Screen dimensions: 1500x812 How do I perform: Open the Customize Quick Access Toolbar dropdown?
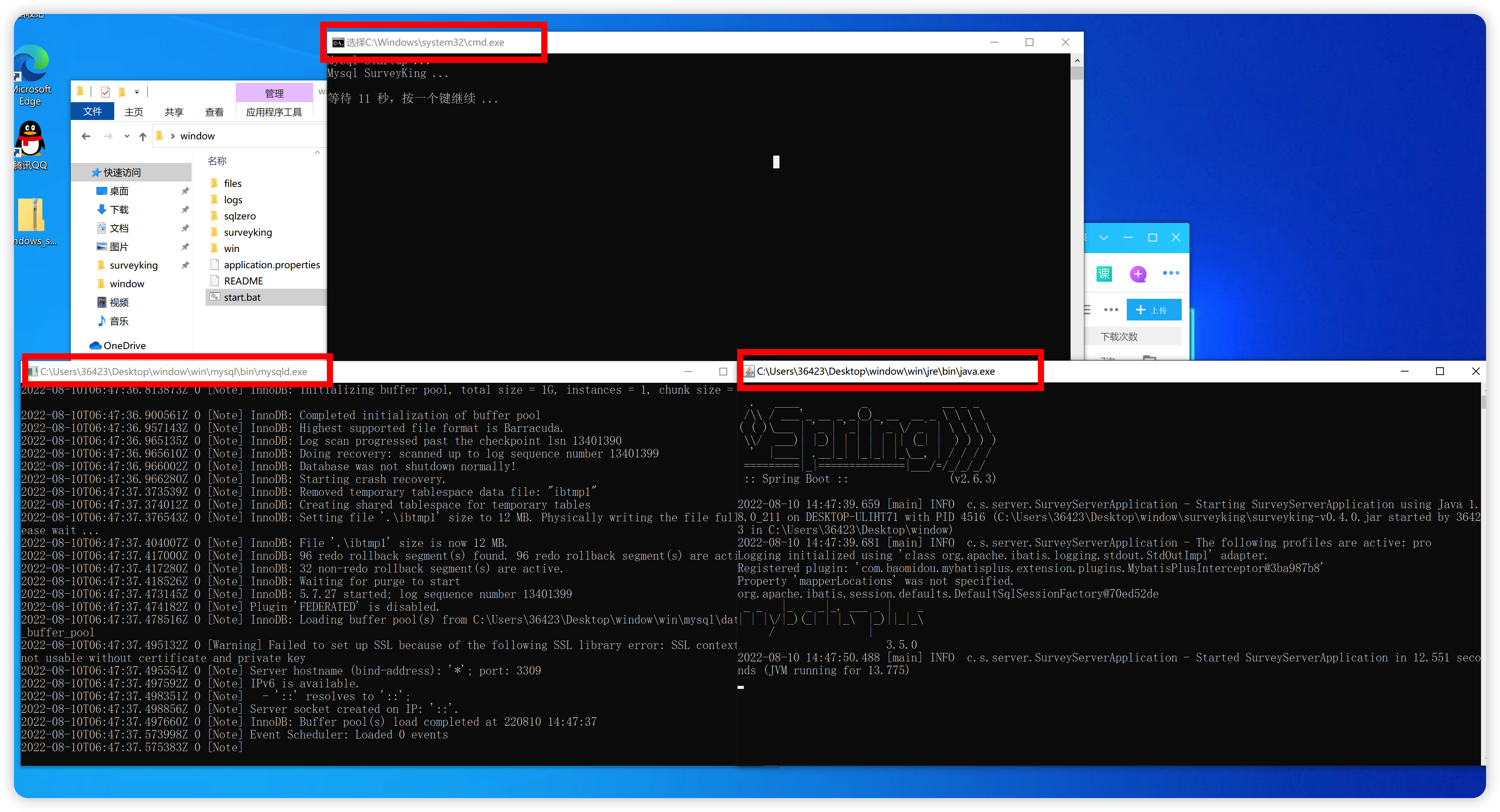pos(137,92)
